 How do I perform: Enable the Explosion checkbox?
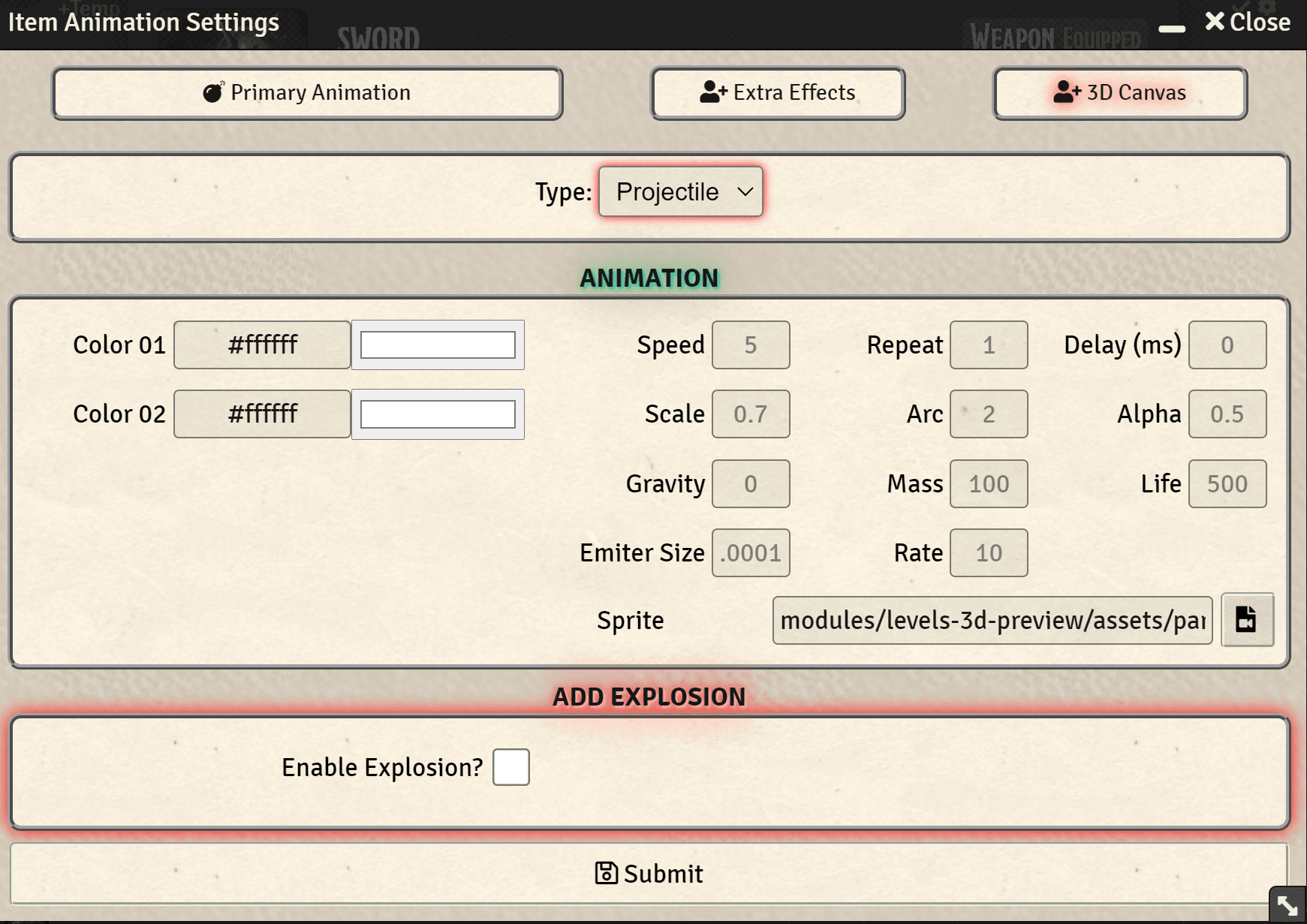510,767
